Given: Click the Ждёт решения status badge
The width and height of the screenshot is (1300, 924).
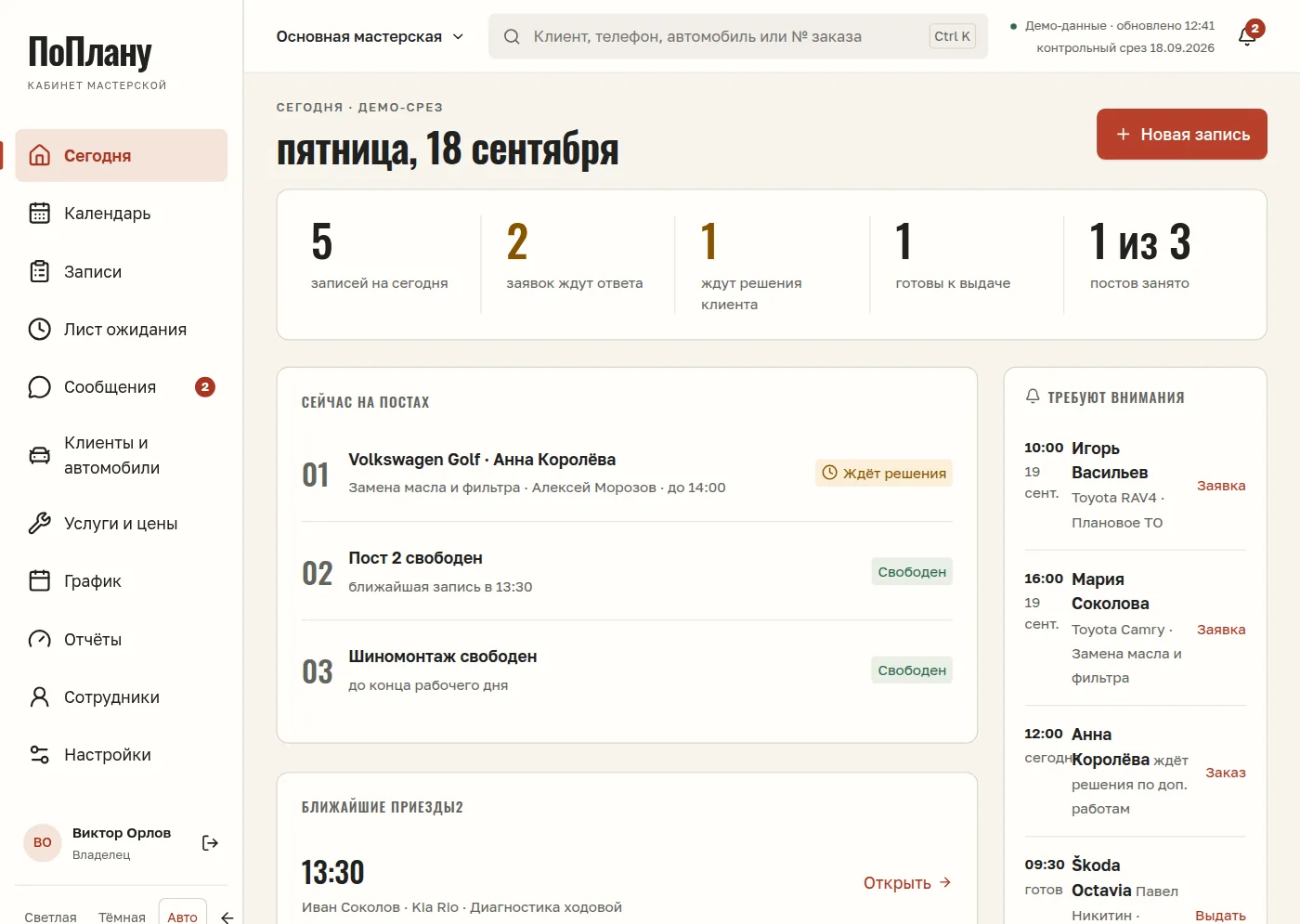Looking at the screenshot, I should [884, 474].
